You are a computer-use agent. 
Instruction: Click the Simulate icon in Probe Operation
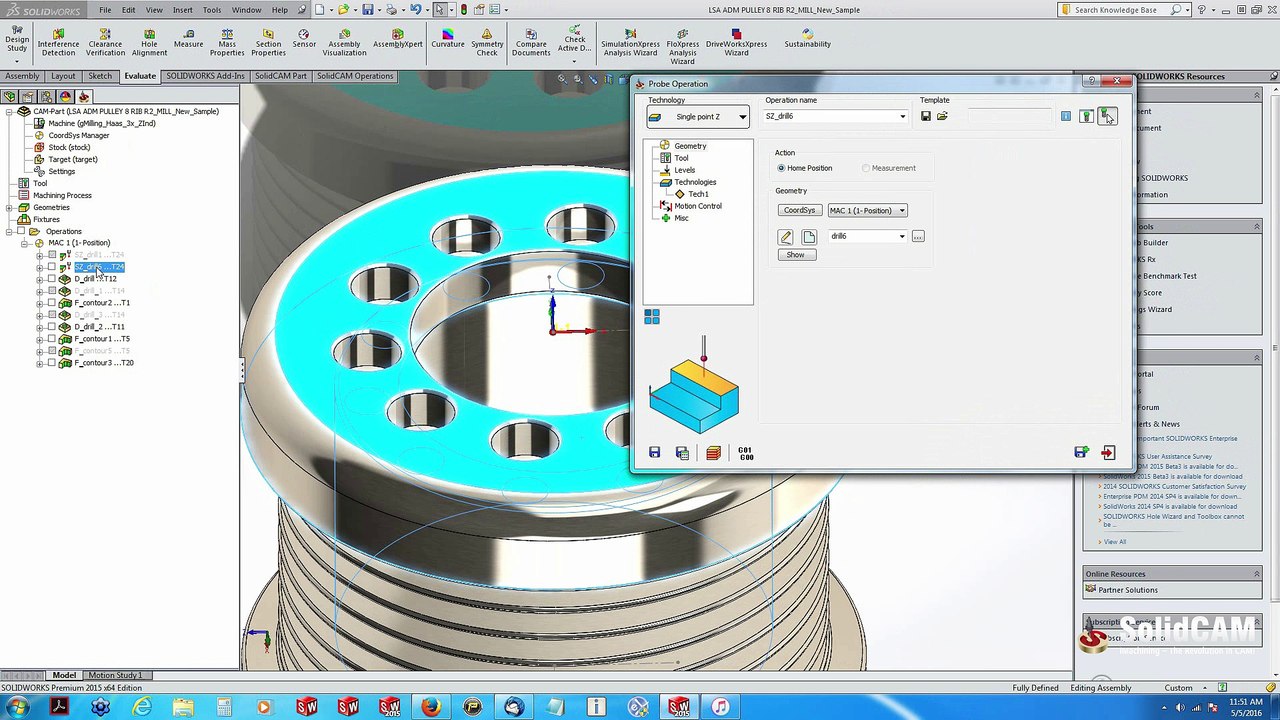[713, 453]
